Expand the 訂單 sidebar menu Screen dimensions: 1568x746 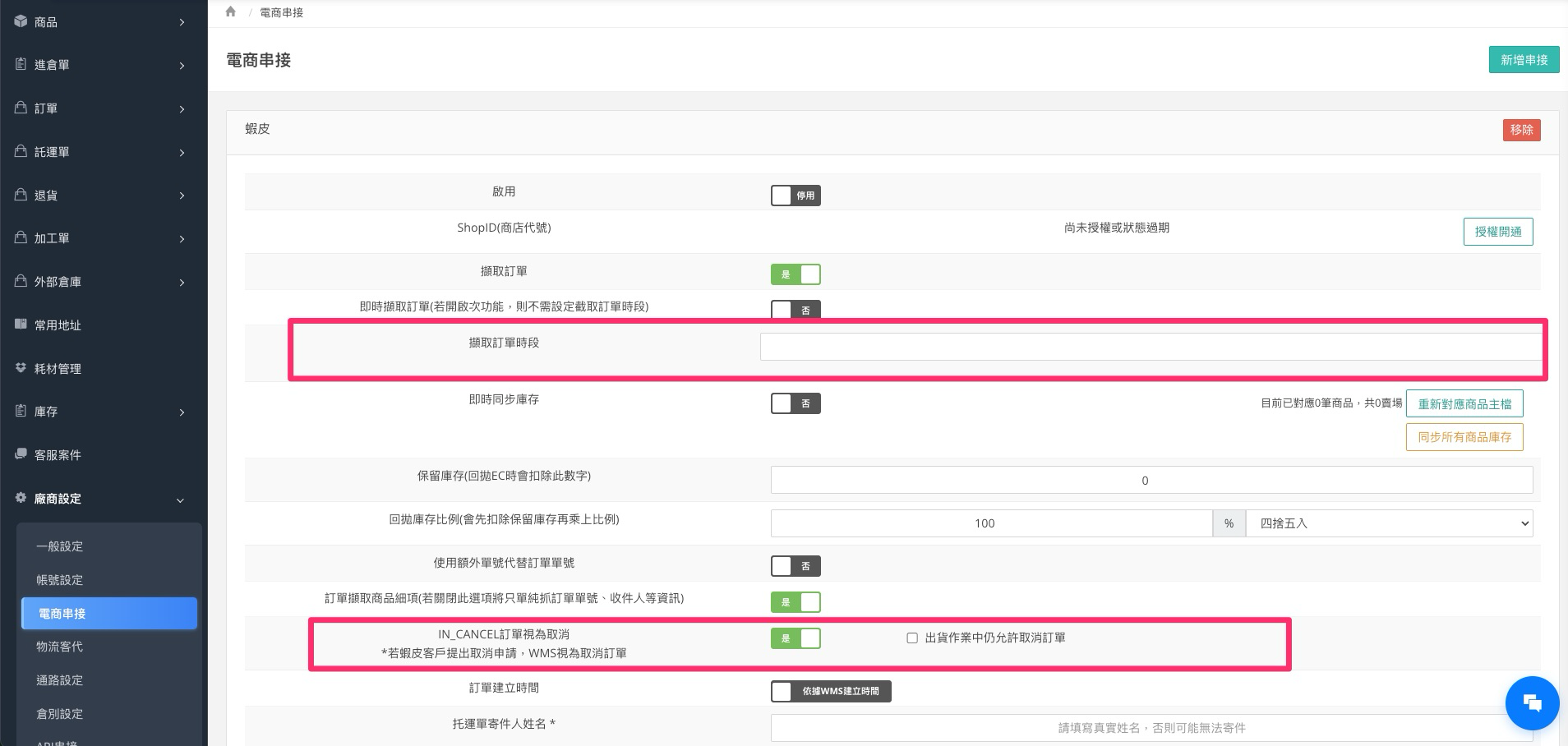(99, 108)
